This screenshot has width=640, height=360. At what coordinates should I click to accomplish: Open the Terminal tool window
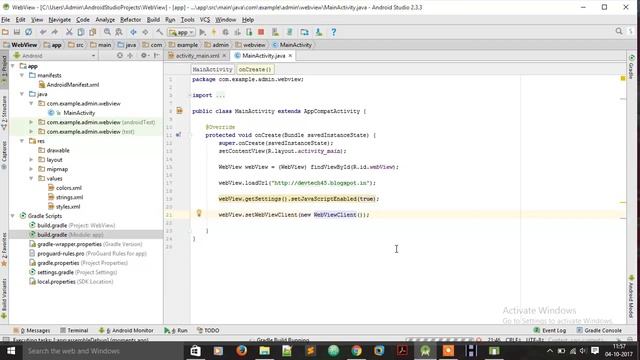tap(74, 330)
